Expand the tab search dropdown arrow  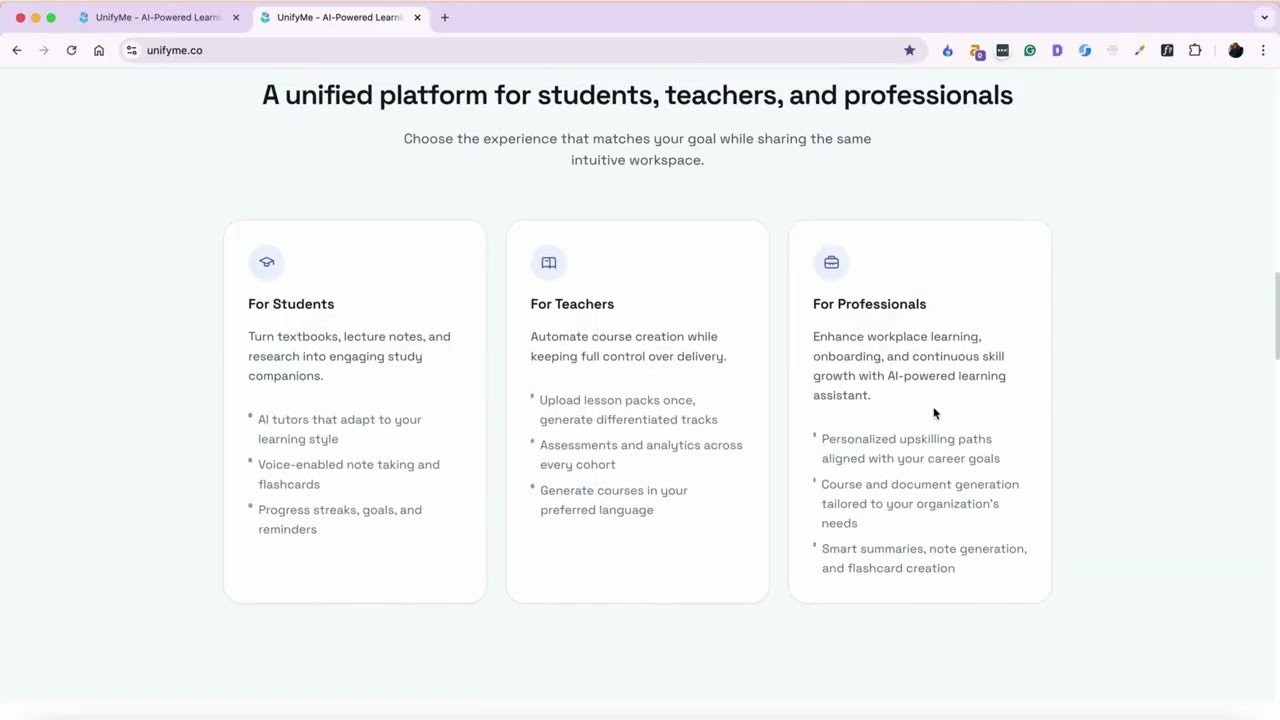point(1264,17)
